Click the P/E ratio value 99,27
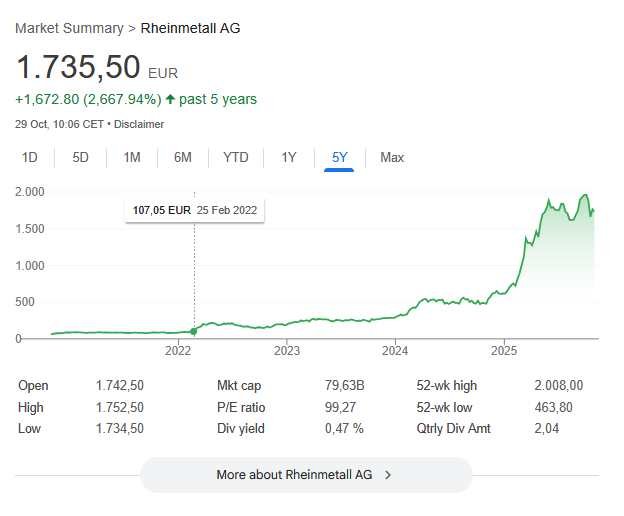The height and width of the screenshot is (516, 624). coord(340,407)
